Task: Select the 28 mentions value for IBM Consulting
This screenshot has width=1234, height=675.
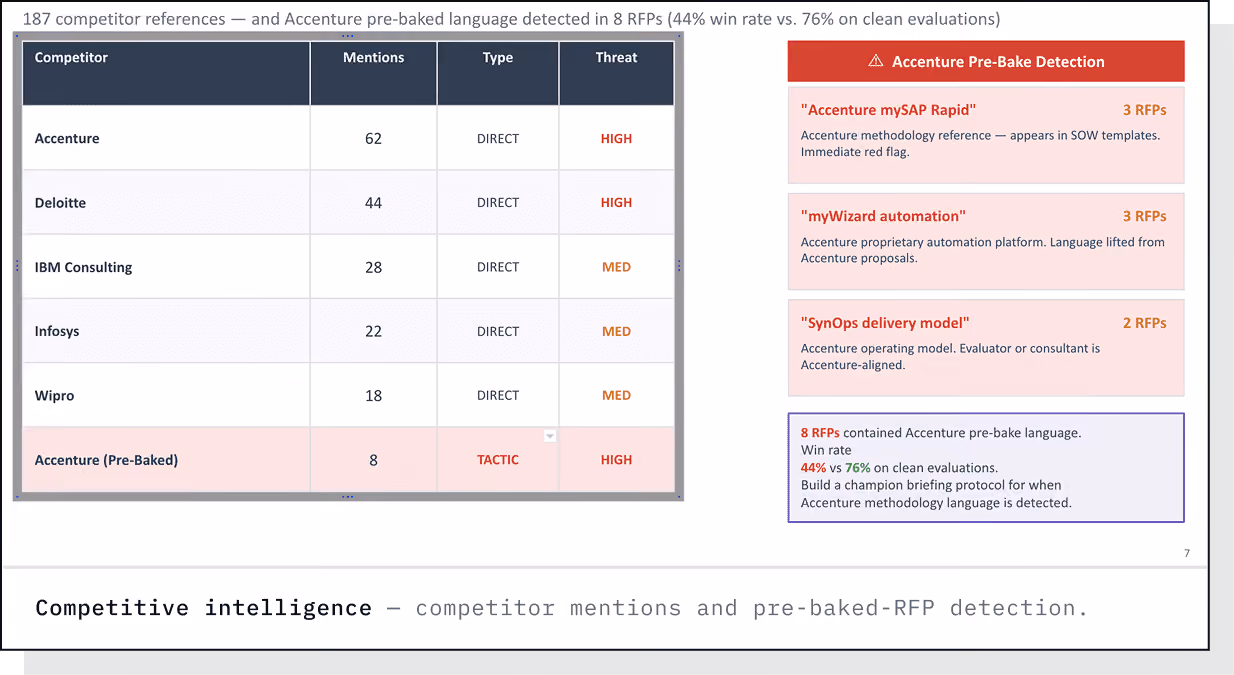Action: (373, 267)
